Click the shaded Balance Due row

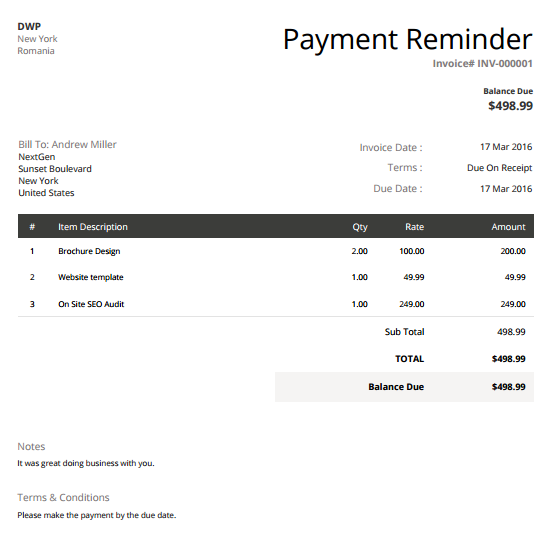click(404, 387)
